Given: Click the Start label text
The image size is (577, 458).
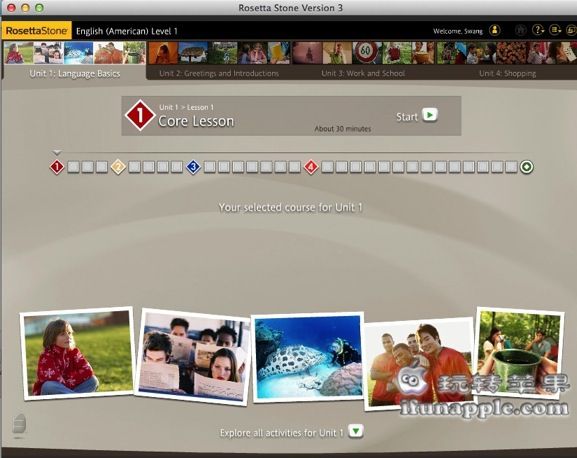Looking at the screenshot, I should pyautogui.click(x=407, y=117).
